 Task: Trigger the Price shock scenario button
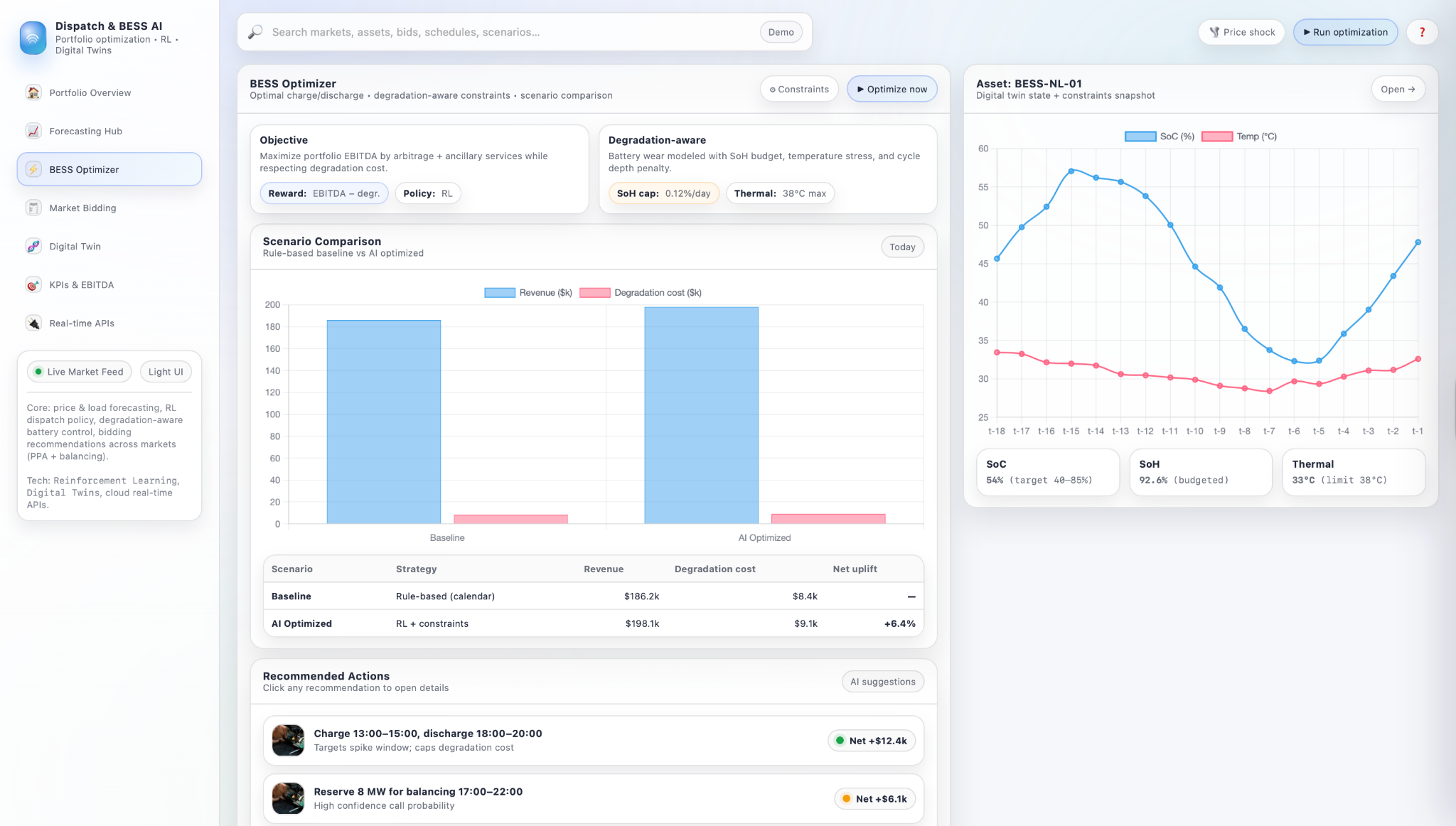(1241, 32)
